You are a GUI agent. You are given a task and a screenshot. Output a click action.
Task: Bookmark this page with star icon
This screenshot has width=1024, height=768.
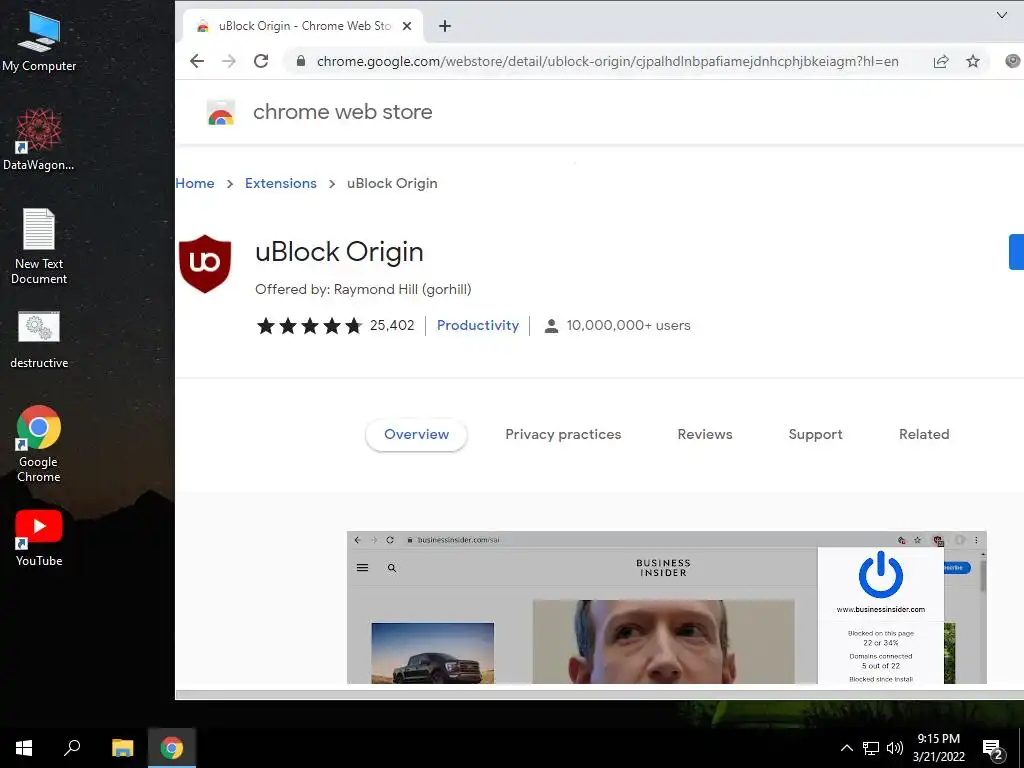click(973, 61)
